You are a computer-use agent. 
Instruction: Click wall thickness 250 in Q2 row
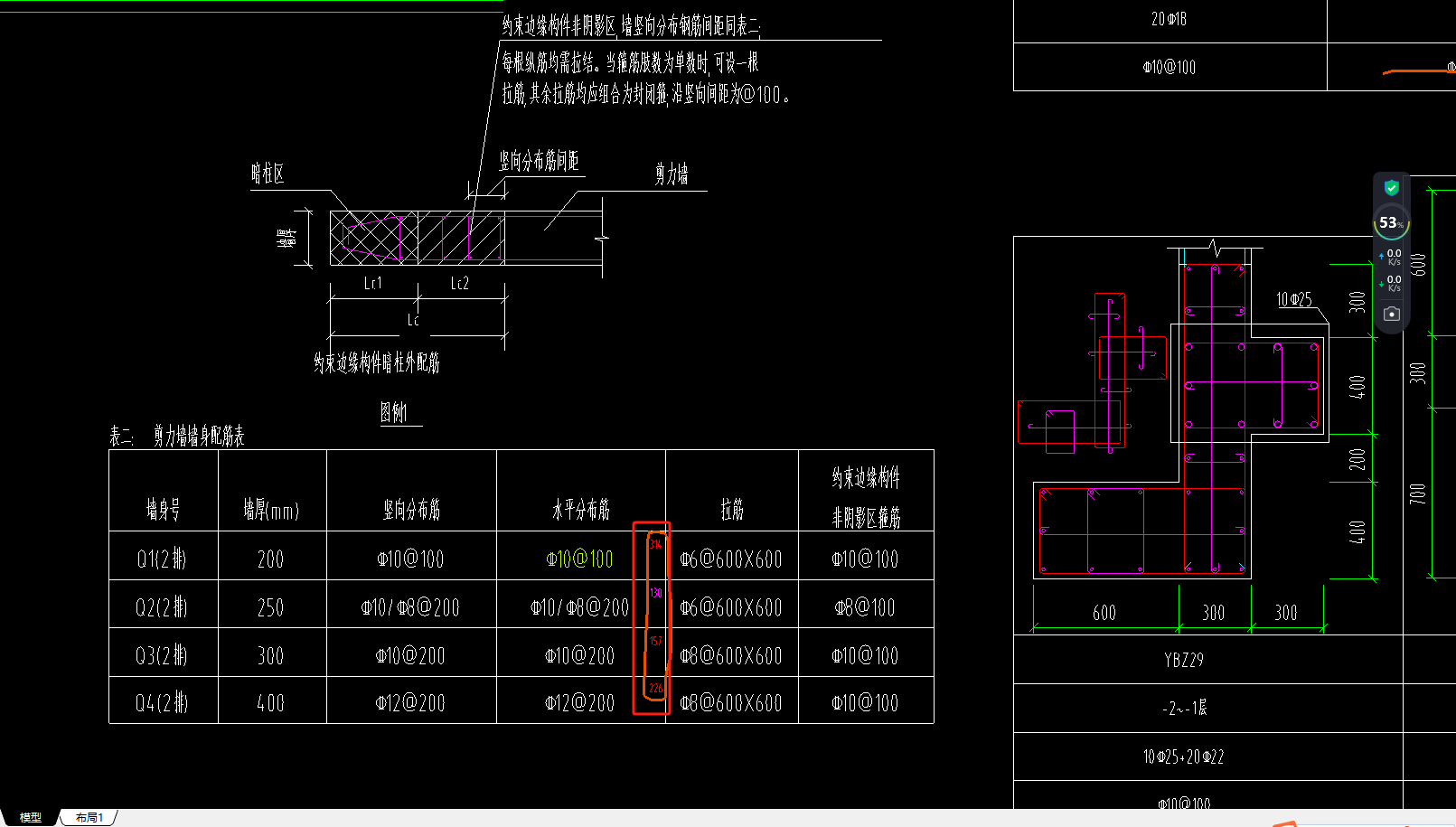point(271,607)
